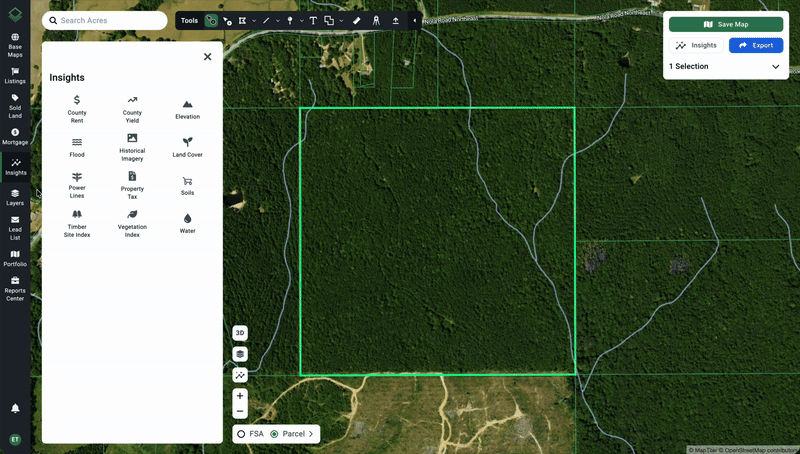This screenshot has height=454, width=800.
Task: Close the Insights panel
Action: [208, 57]
